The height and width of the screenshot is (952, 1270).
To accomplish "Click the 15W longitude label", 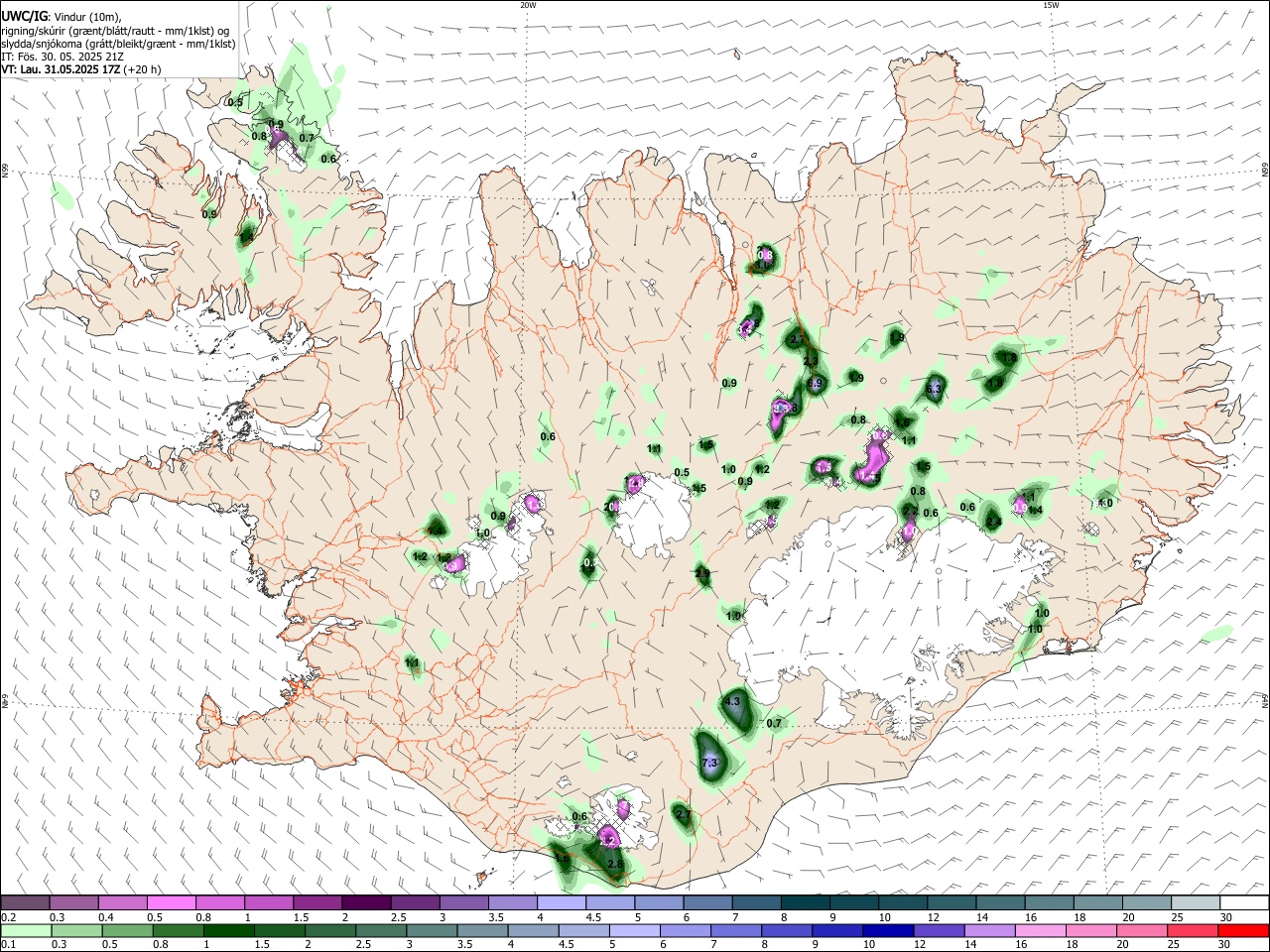I will click(1051, 5).
